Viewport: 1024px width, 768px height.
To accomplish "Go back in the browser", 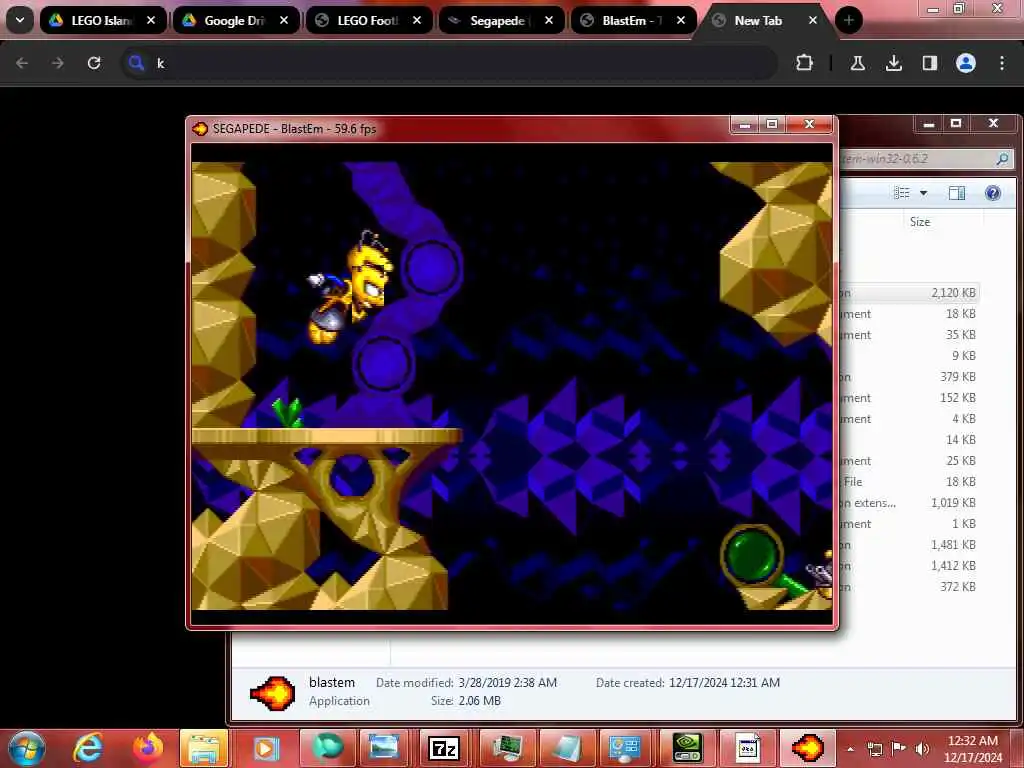I will (x=22, y=63).
